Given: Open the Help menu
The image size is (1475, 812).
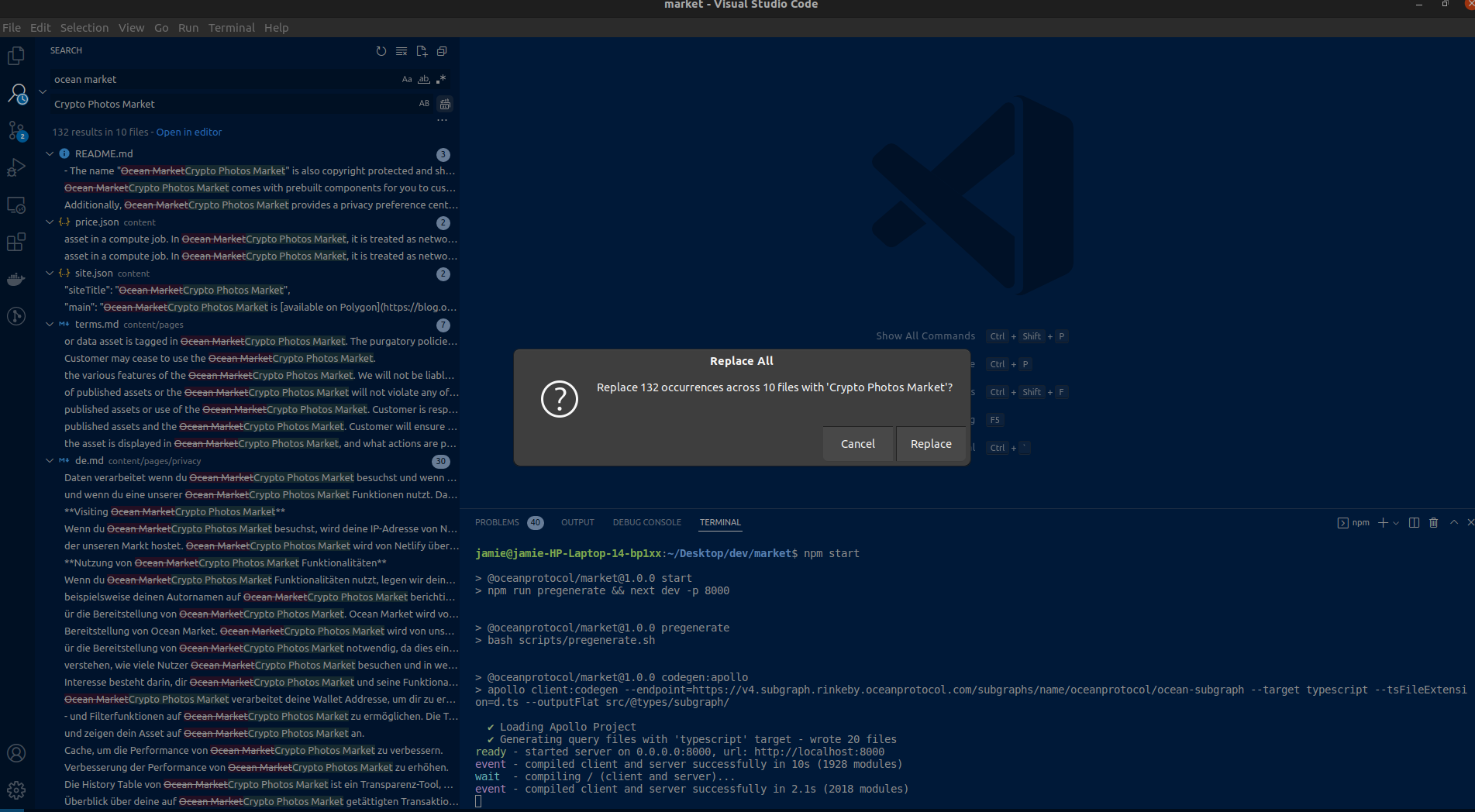Looking at the screenshot, I should (276, 27).
